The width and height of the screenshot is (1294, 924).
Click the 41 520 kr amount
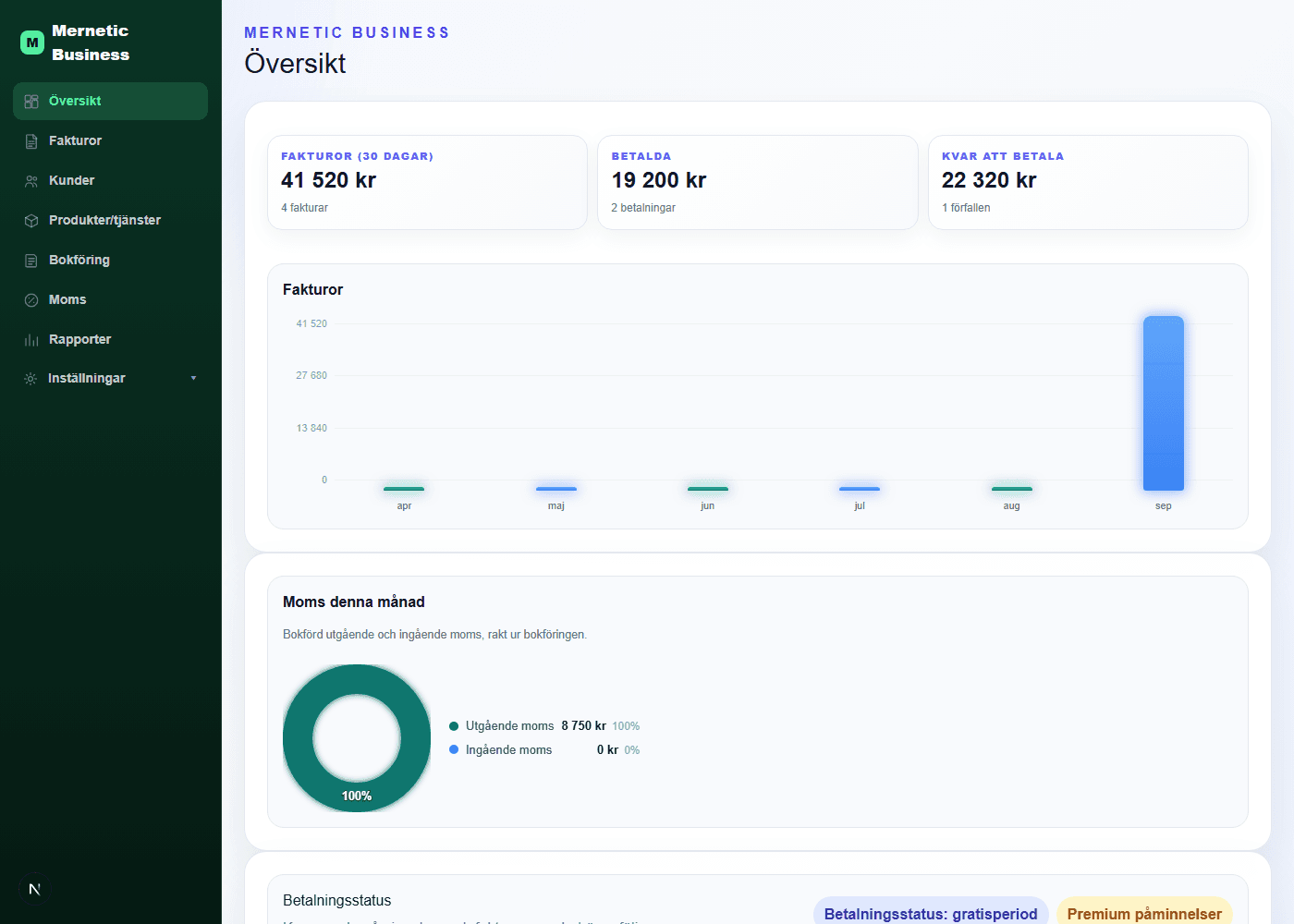[x=328, y=180]
